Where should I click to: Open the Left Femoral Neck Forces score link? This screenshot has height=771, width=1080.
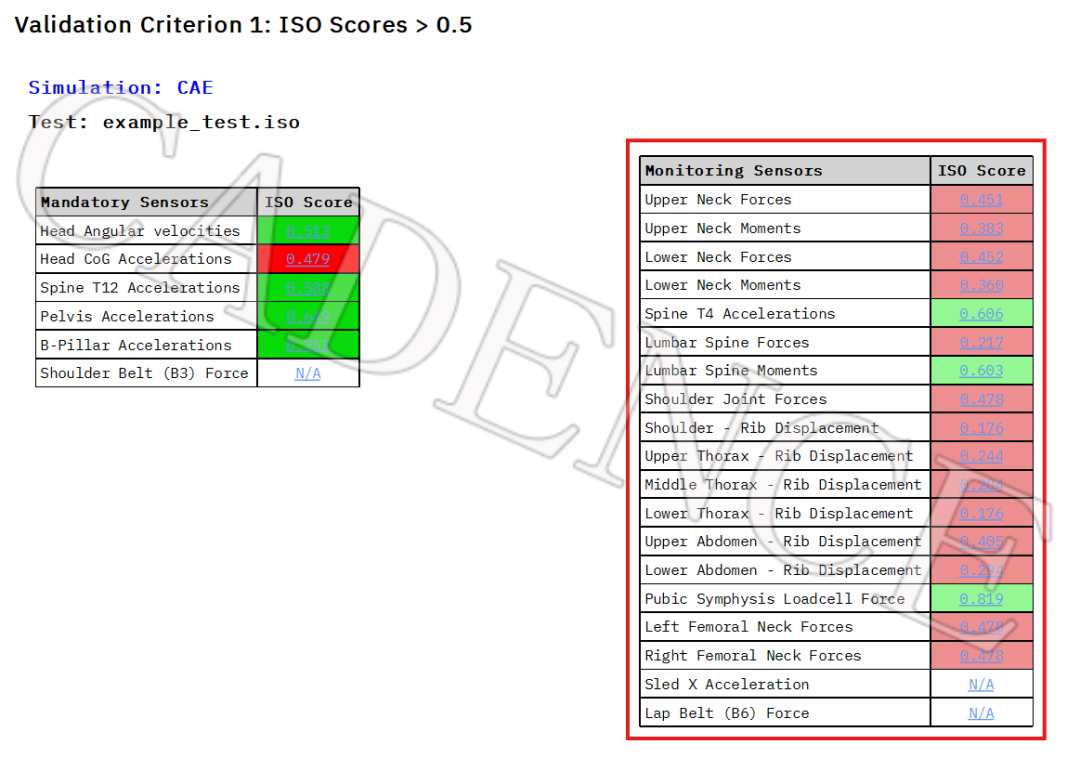981,627
